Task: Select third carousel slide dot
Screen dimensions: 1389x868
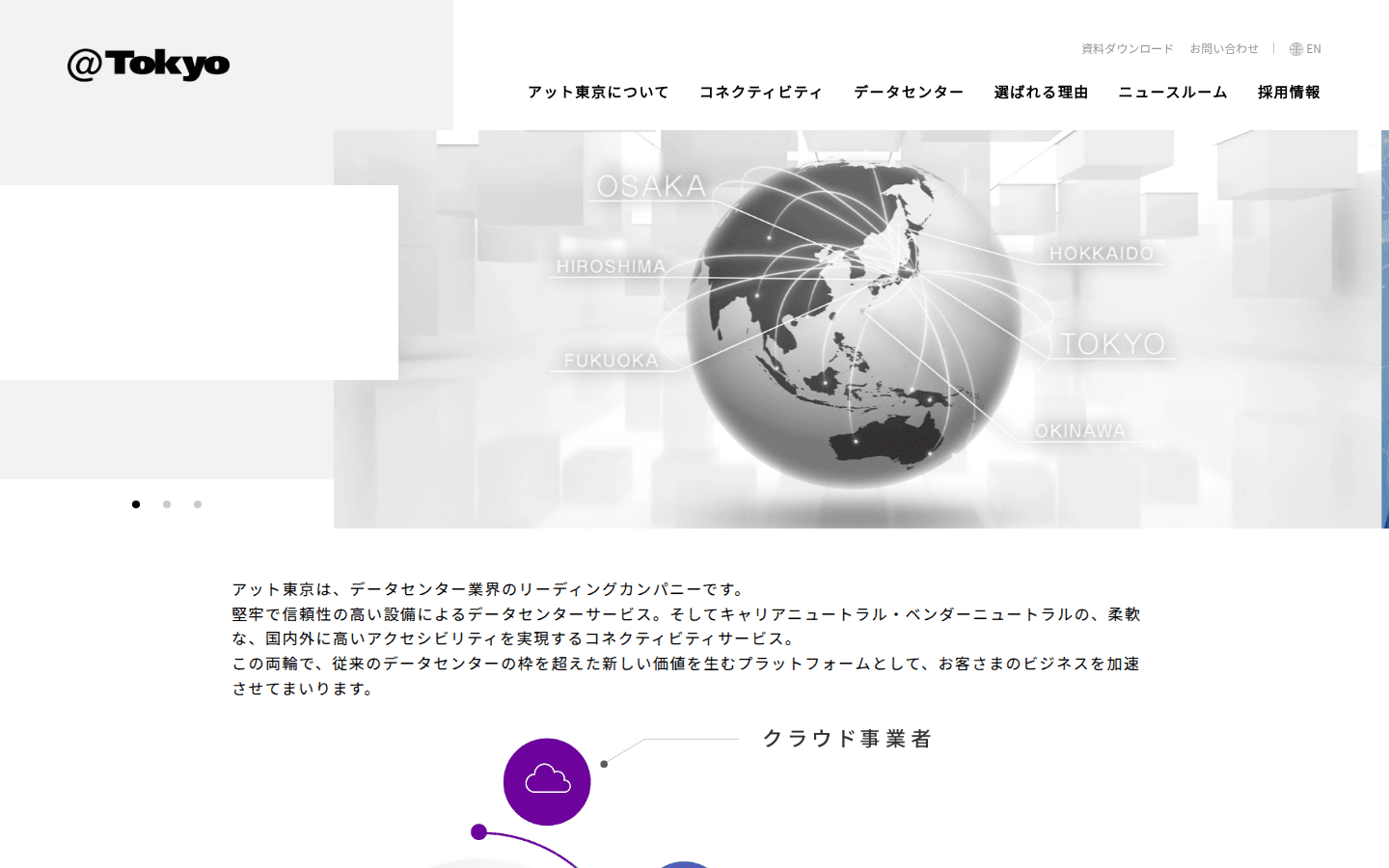Action: (198, 504)
